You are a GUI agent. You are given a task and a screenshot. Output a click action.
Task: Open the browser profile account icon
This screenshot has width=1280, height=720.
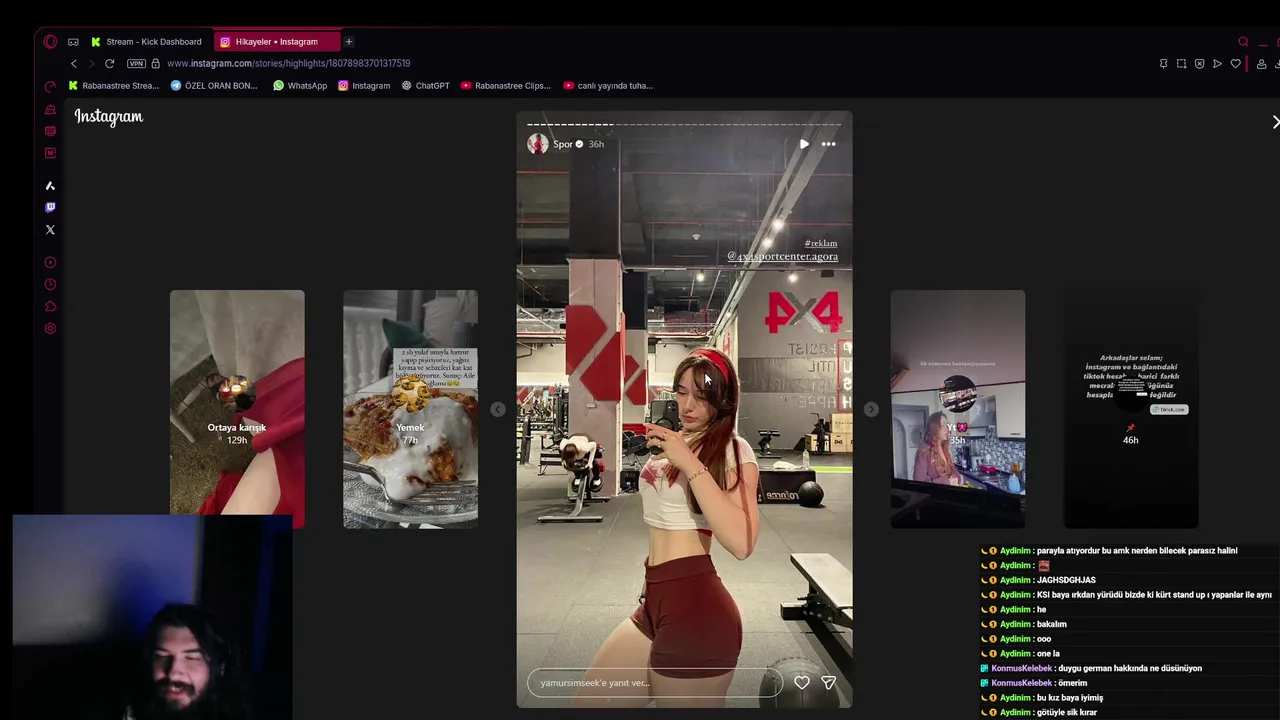pos(1261,64)
